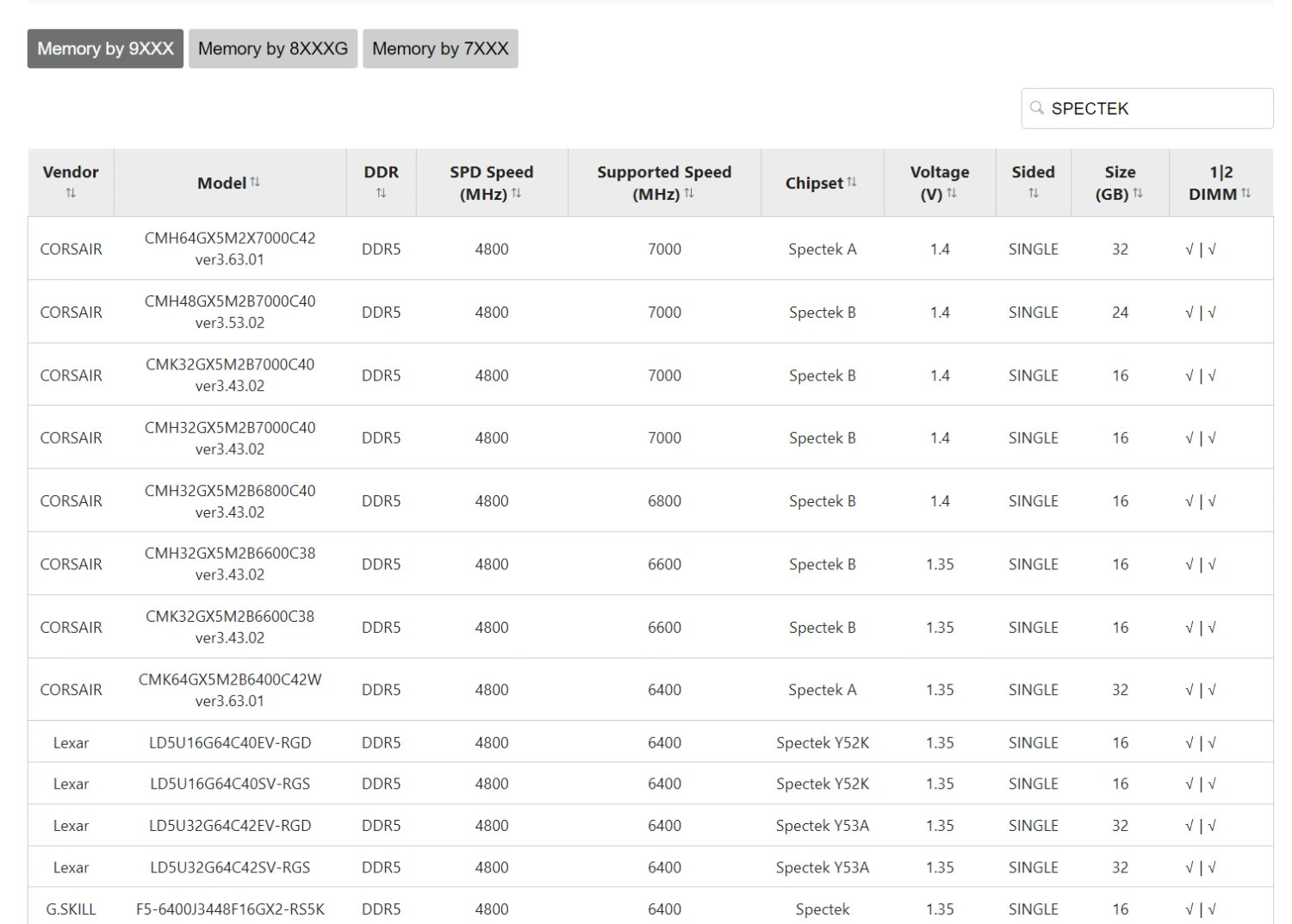This screenshot has width=1292, height=924.
Task: Focus the SPECTEK search field
Action: [1154, 109]
